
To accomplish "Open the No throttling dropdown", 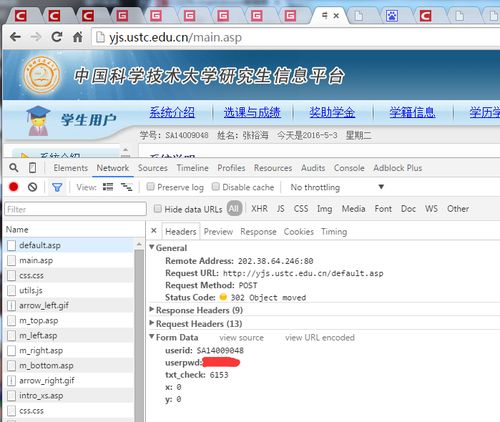I will [x=337, y=187].
